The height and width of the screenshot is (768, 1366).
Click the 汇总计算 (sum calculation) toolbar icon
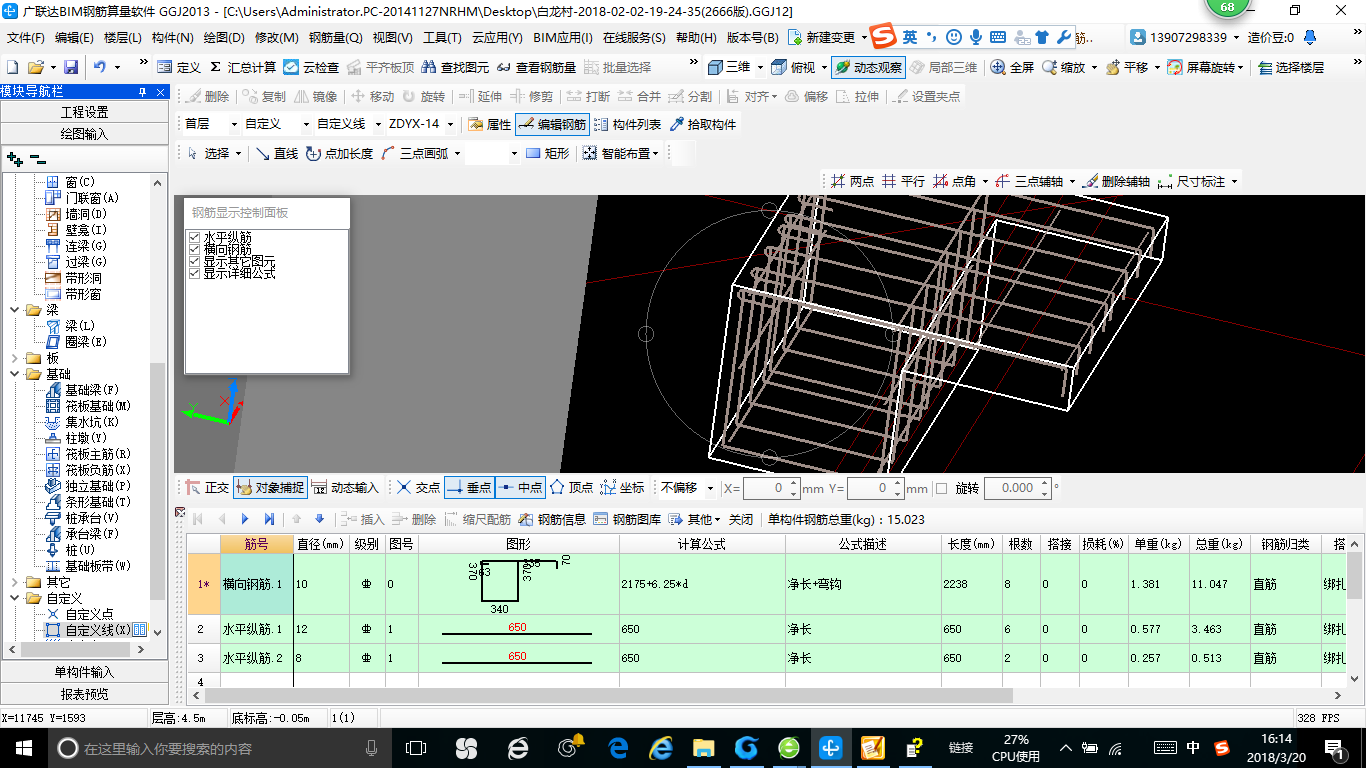(243, 67)
